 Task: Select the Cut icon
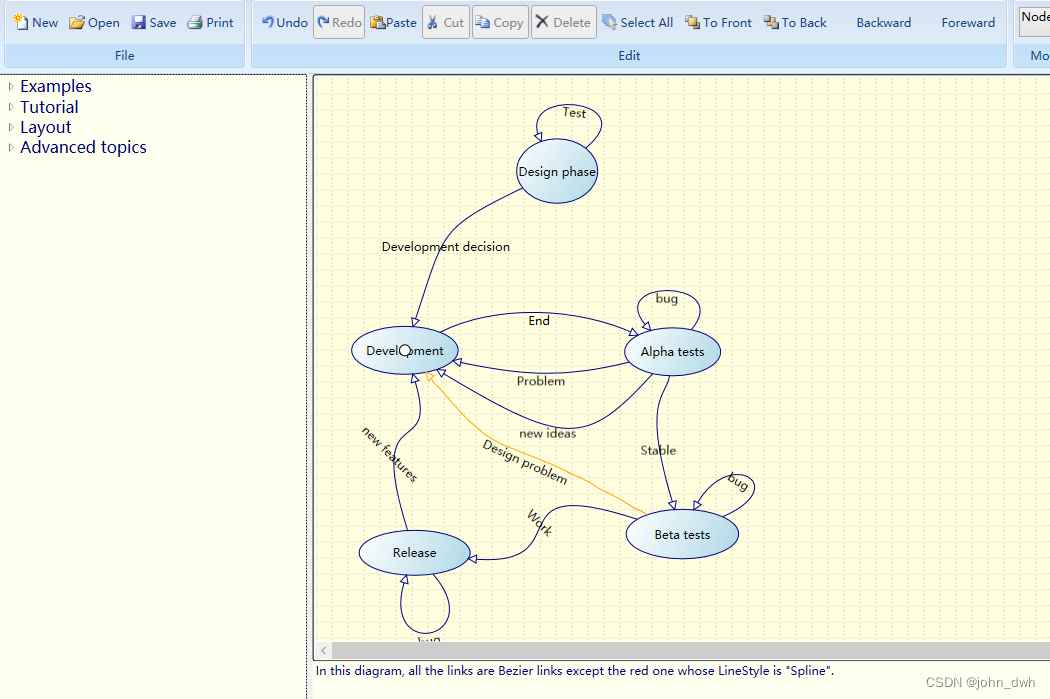tap(445, 21)
